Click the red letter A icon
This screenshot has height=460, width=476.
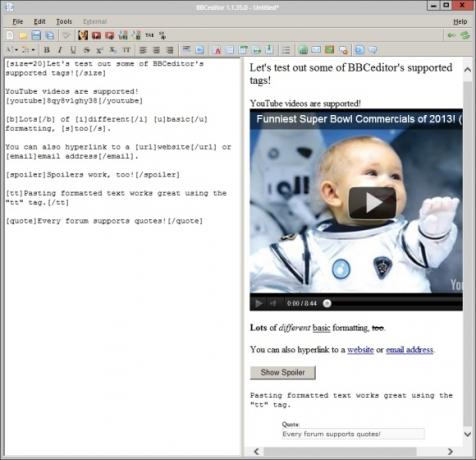pyautogui.click(x=217, y=50)
